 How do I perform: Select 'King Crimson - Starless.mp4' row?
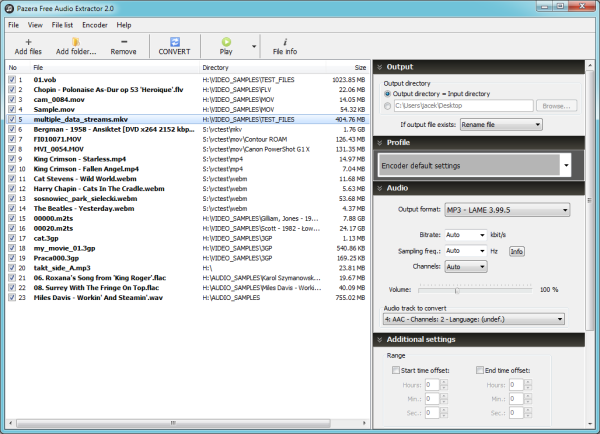pyautogui.click(x=188, y=159)
